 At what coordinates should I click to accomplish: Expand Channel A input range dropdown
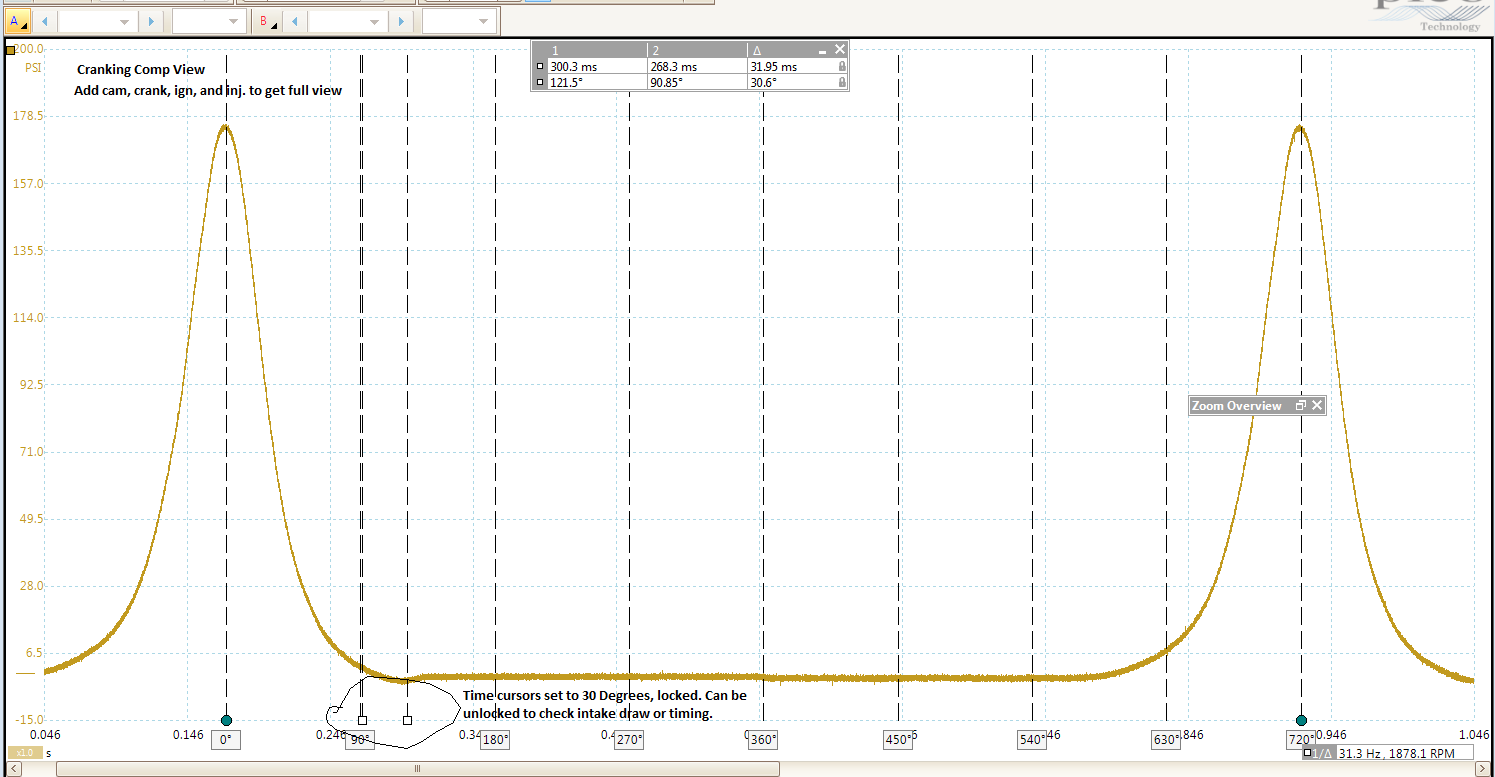pyautogui.click(x=97, y=21)
